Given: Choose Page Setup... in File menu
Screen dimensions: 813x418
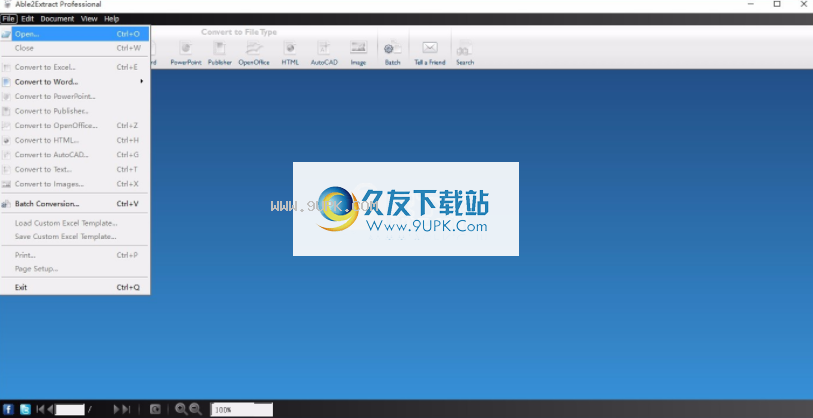Looking at the screenshot, I should 75,269.
